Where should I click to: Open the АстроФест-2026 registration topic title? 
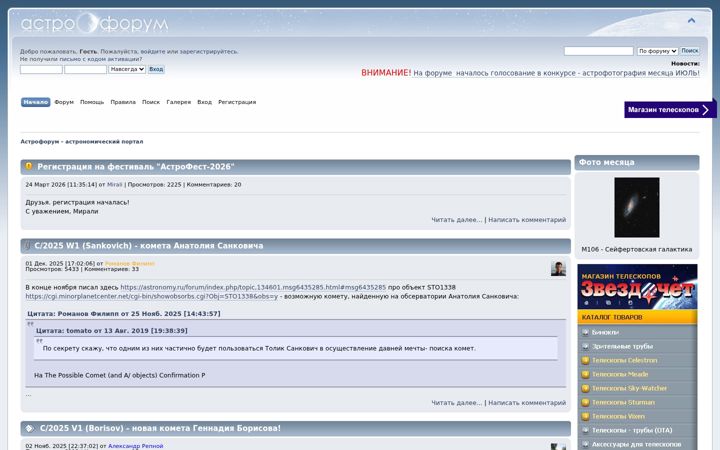click(135, 167)
